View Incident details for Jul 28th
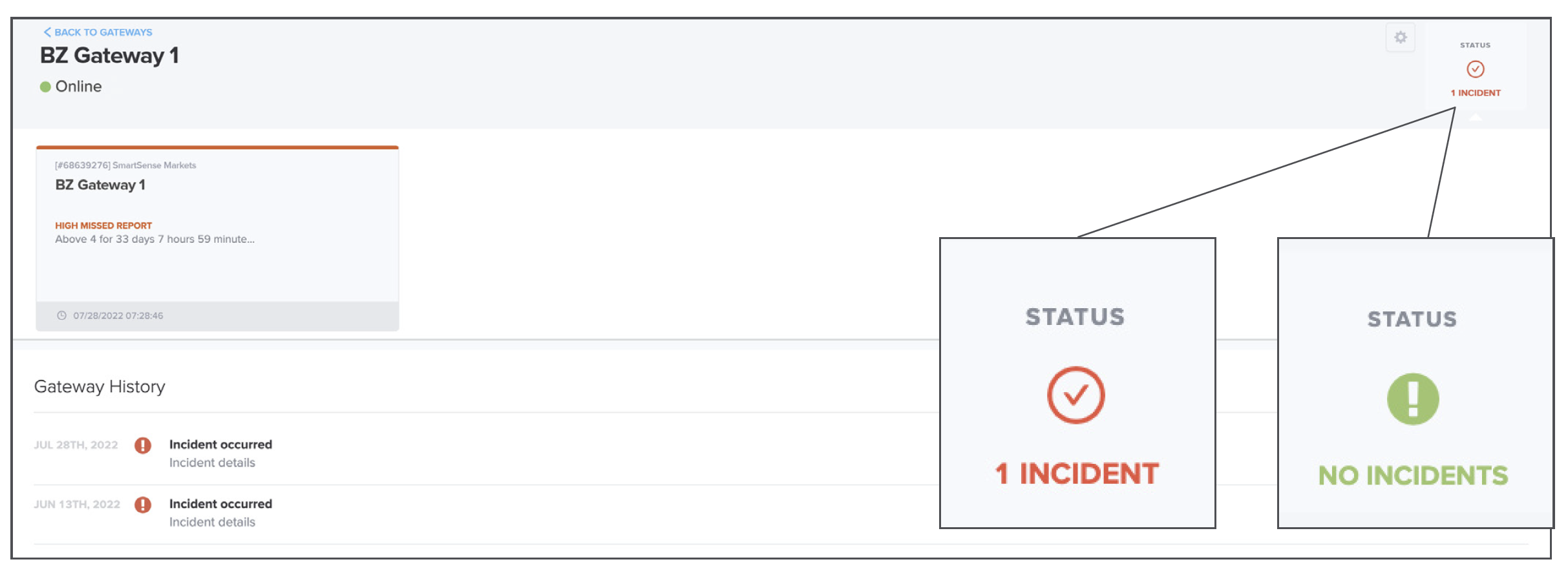 (x=212, y=463)
